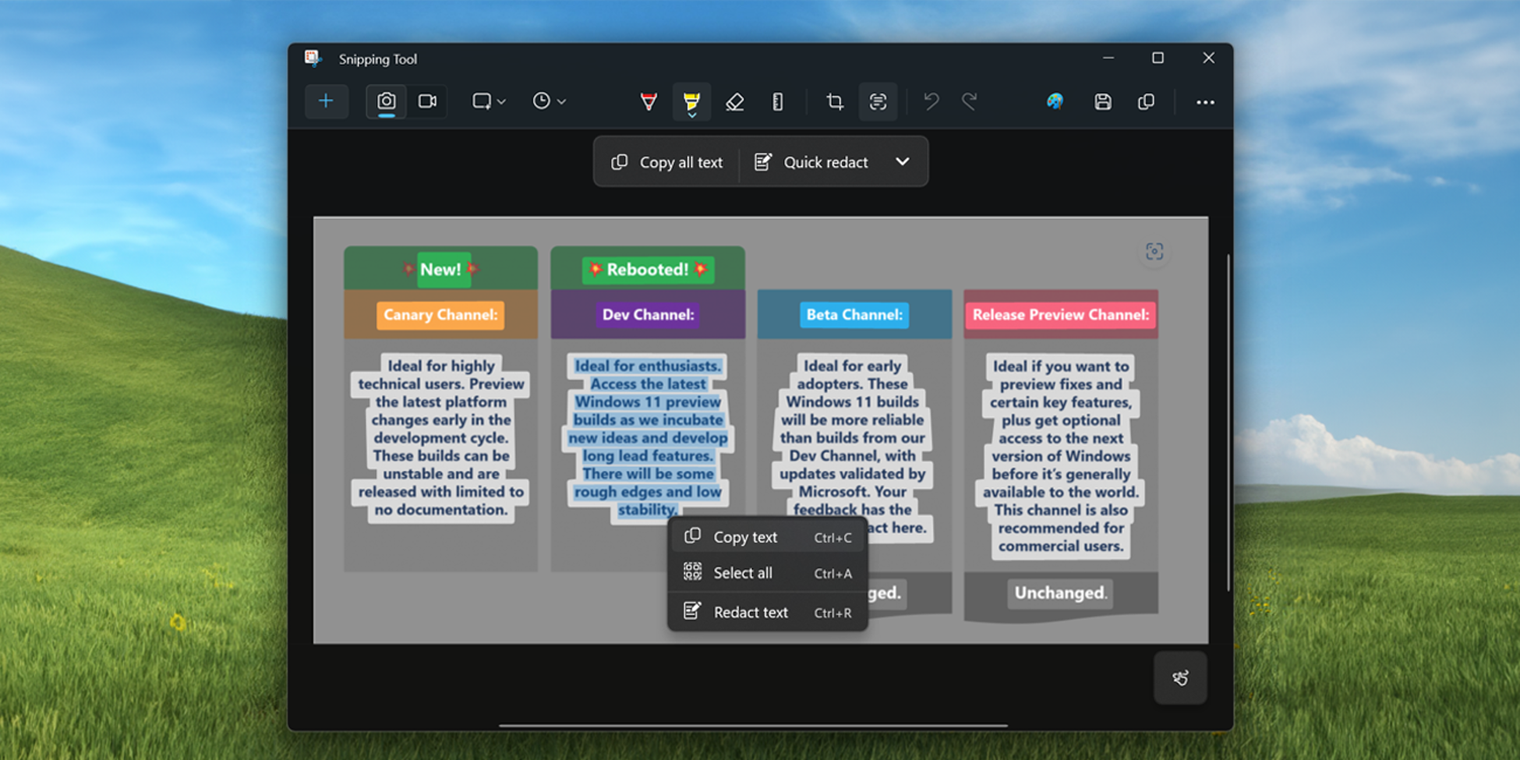Open the capture delay dropdown

(x=548, y=101)
